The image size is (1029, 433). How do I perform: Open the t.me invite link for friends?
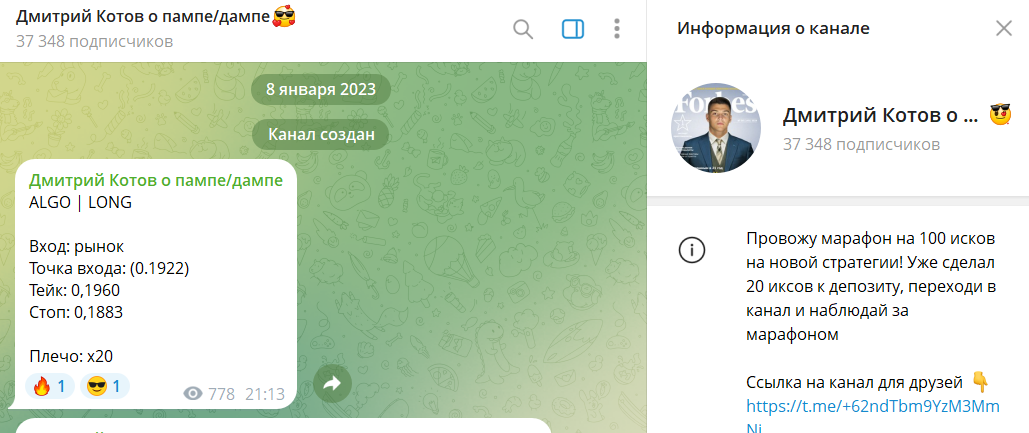click(x=873, y=415)
